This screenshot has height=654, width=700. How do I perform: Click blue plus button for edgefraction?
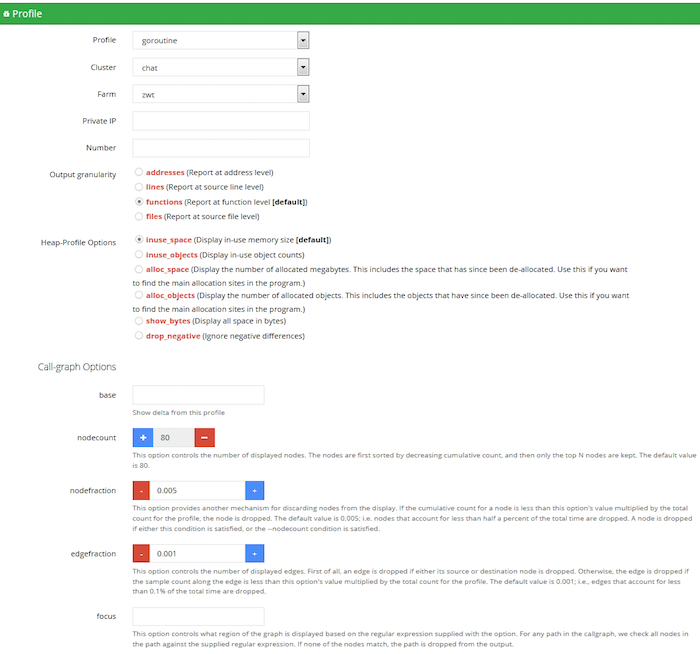pos(255,553)
